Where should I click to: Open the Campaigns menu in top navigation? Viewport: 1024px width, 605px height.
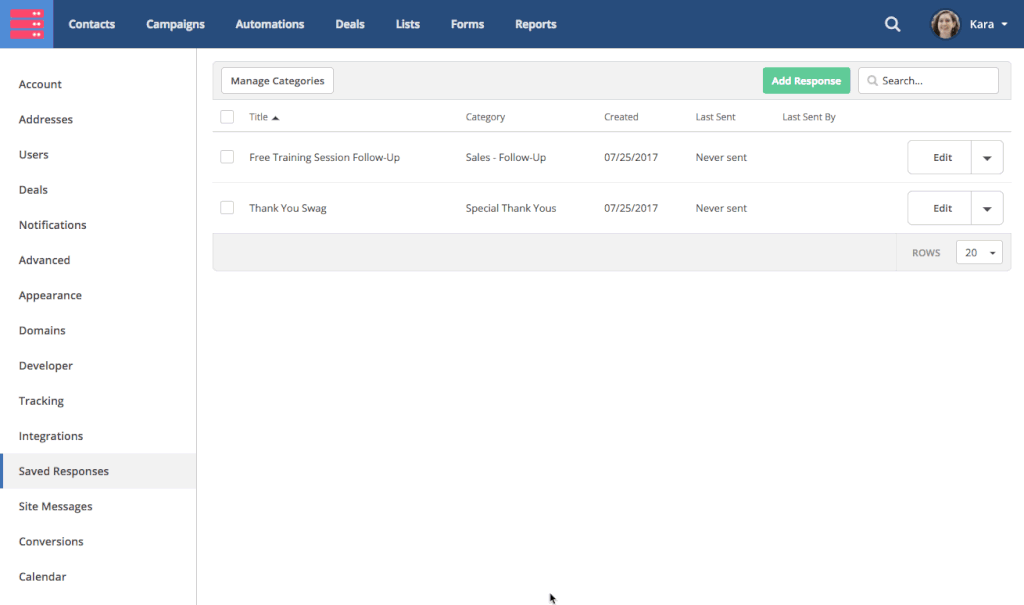coord(175,24)
